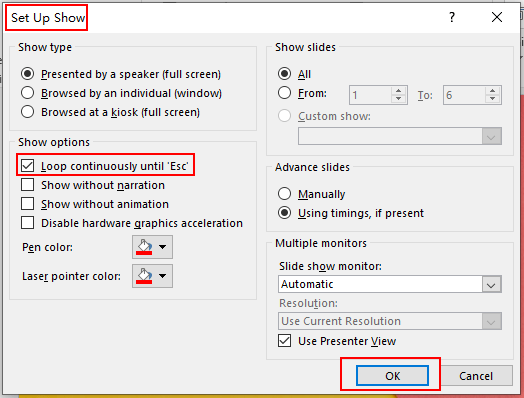Click the To slide number field

click(464, 95)
